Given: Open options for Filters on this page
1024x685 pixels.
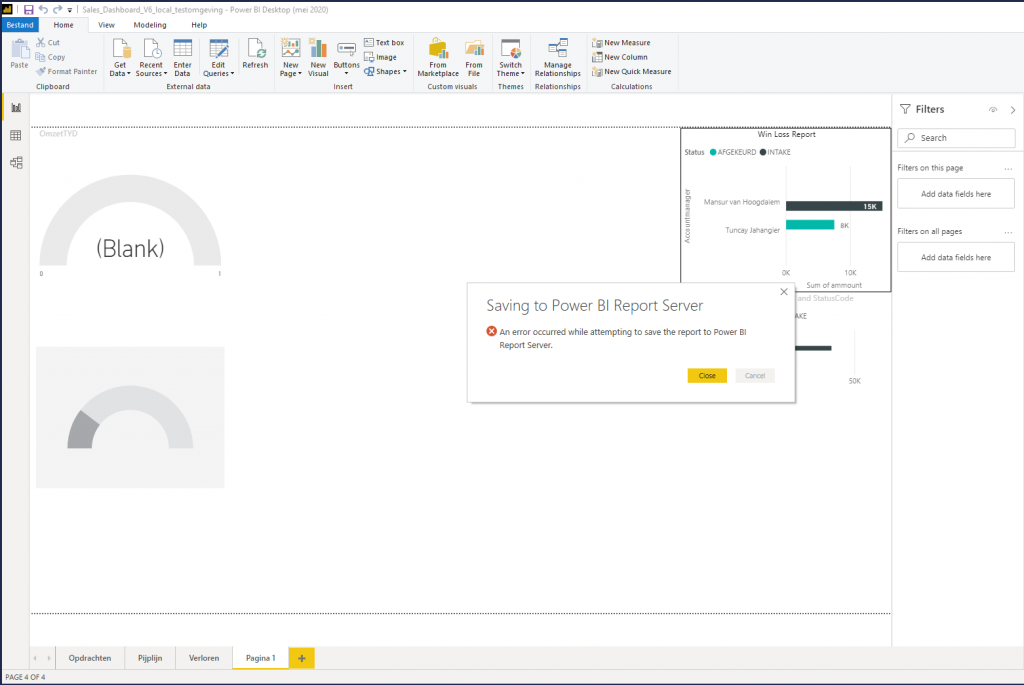Looking at the screenshot, I should click(1008, 168).
